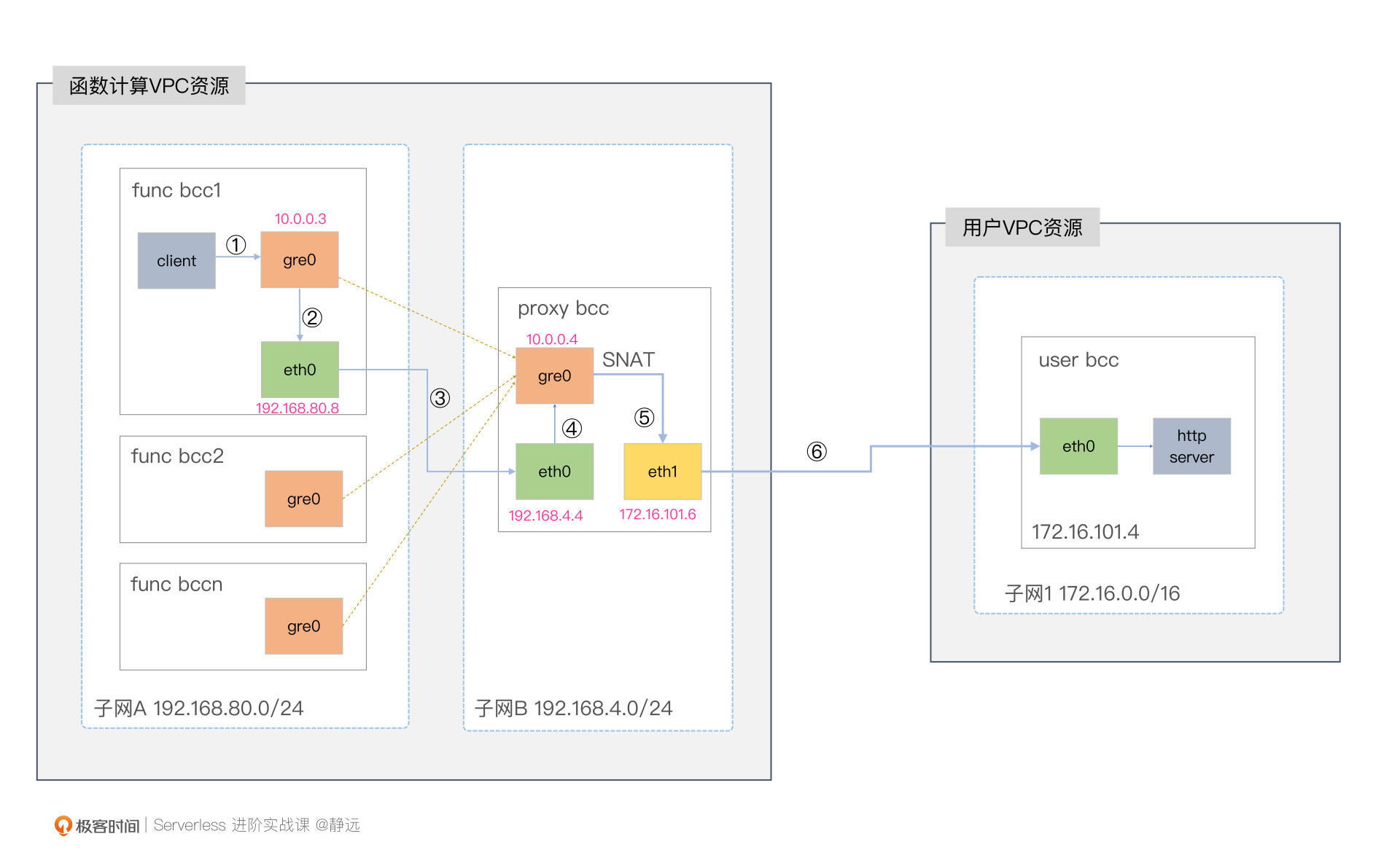The image size is (1400, 866).
Task: Click the 极客时间 logo icon
Action: click(x=63, y=825)
